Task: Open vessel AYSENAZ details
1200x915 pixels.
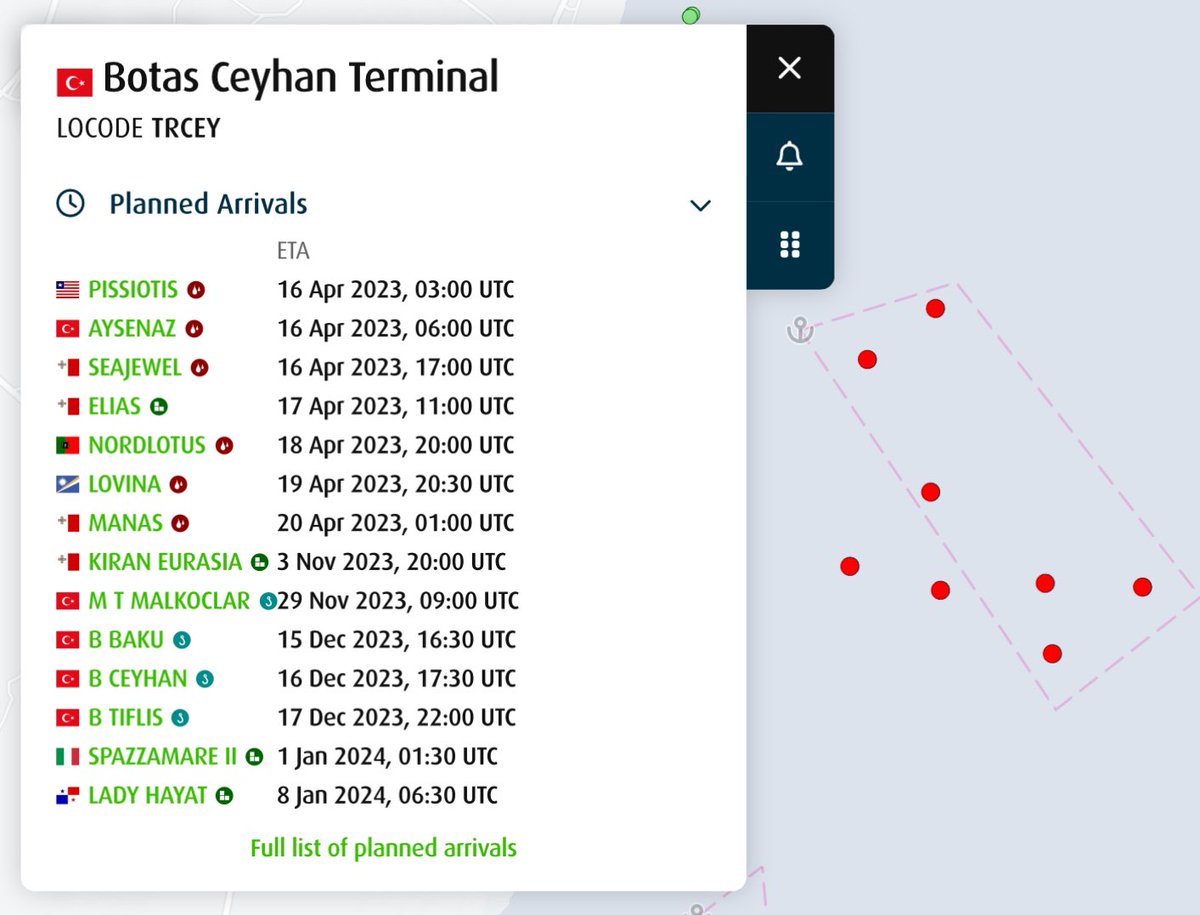Action: click(132, 328)
